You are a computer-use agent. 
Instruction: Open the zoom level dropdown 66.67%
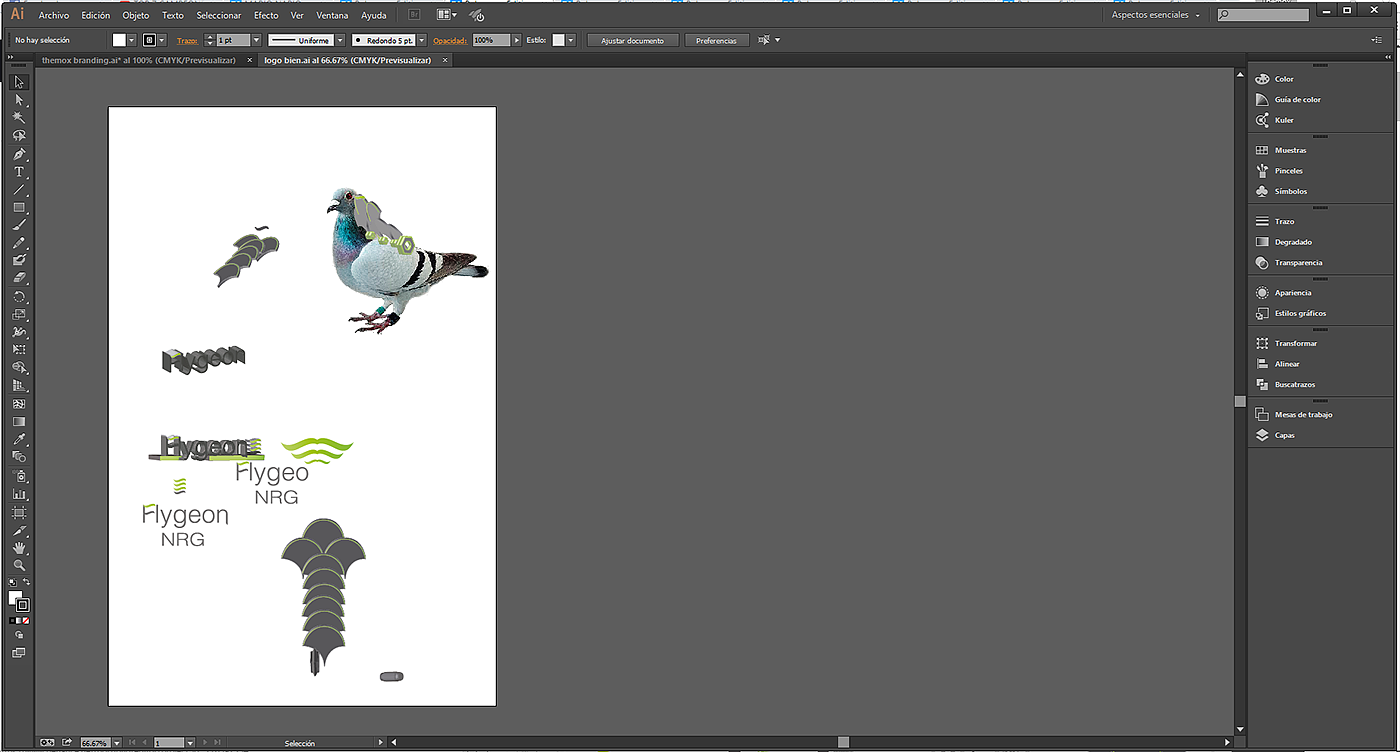[x=117, y=743]
